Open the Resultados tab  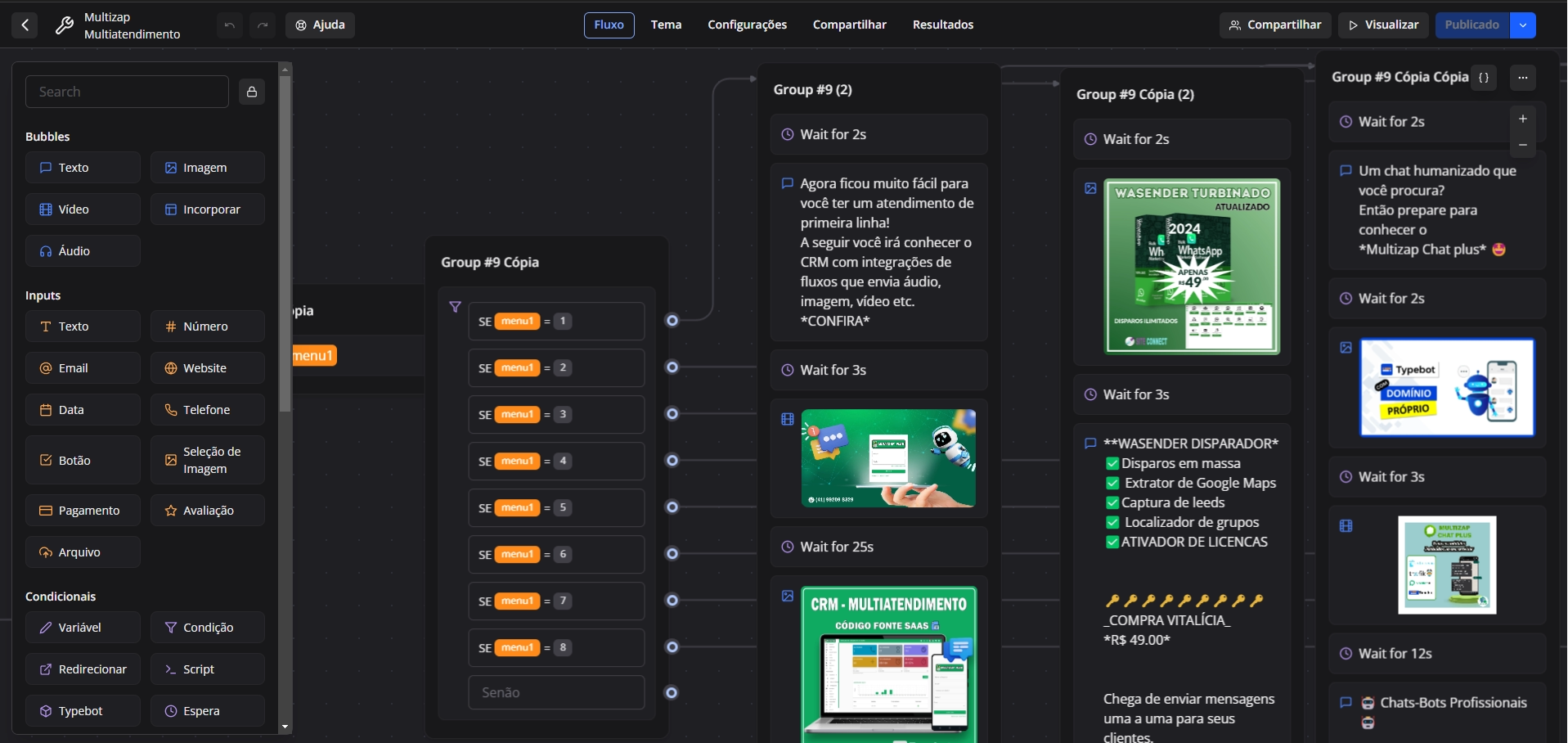[x=943, y=25]
